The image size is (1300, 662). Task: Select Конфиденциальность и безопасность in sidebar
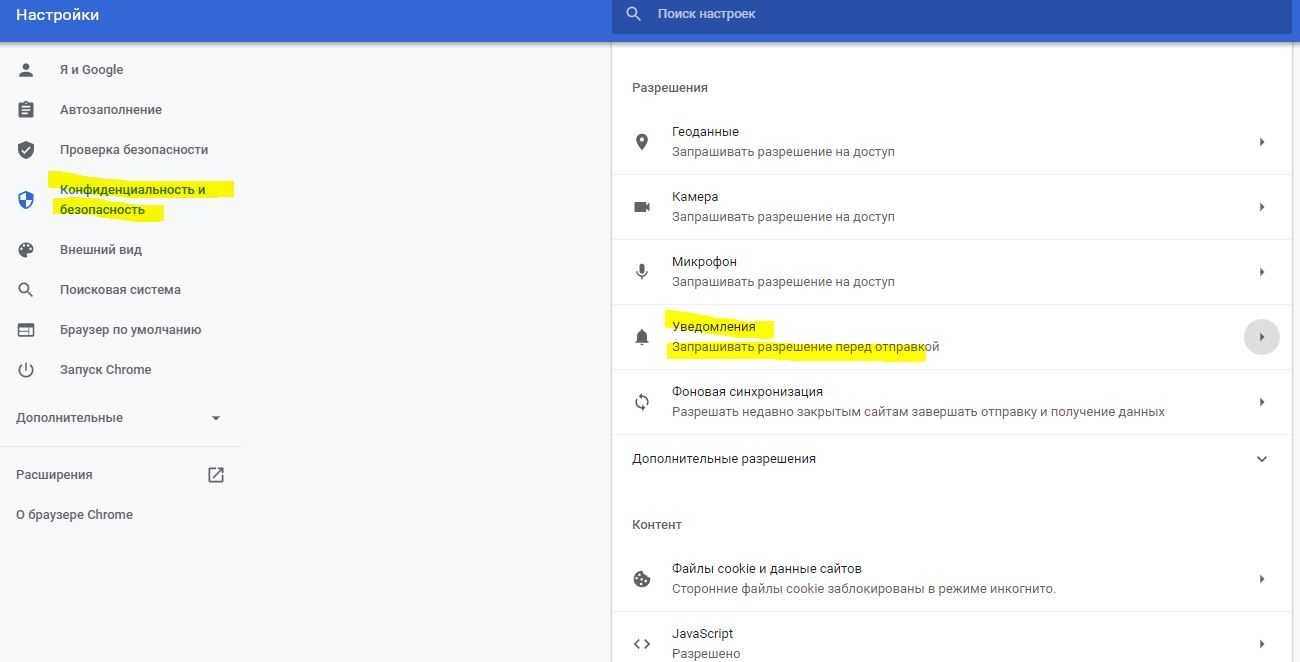pos(133,200)
